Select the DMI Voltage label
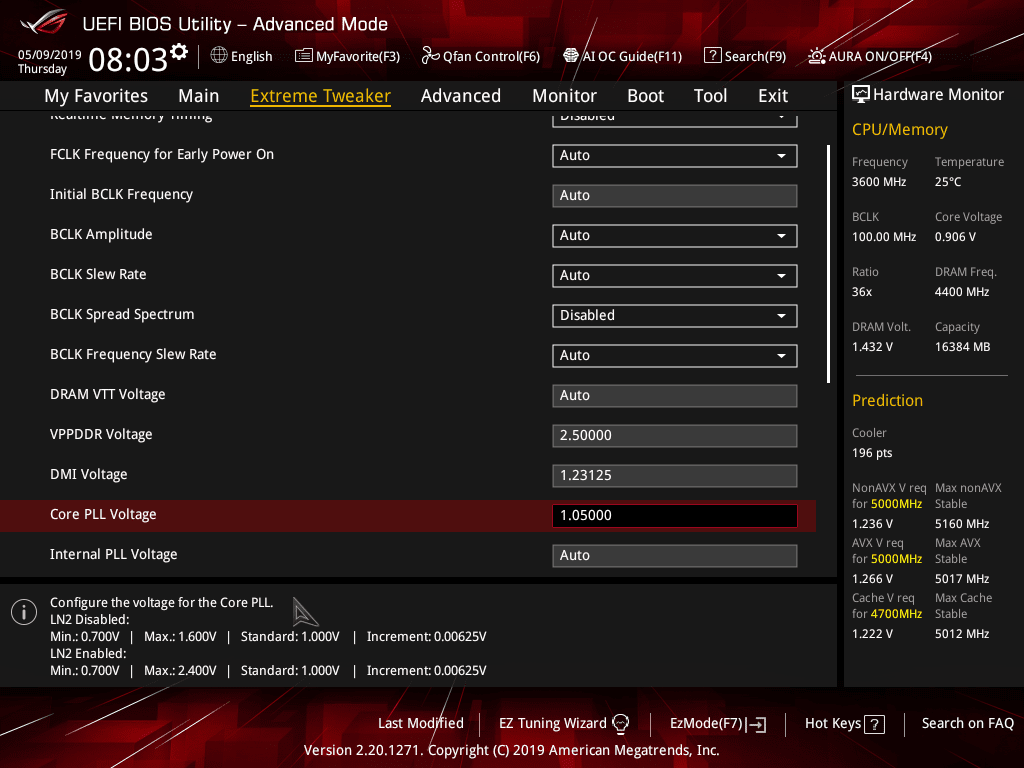The height and width of the screenshot is (768, 1024). coord(89,475)
